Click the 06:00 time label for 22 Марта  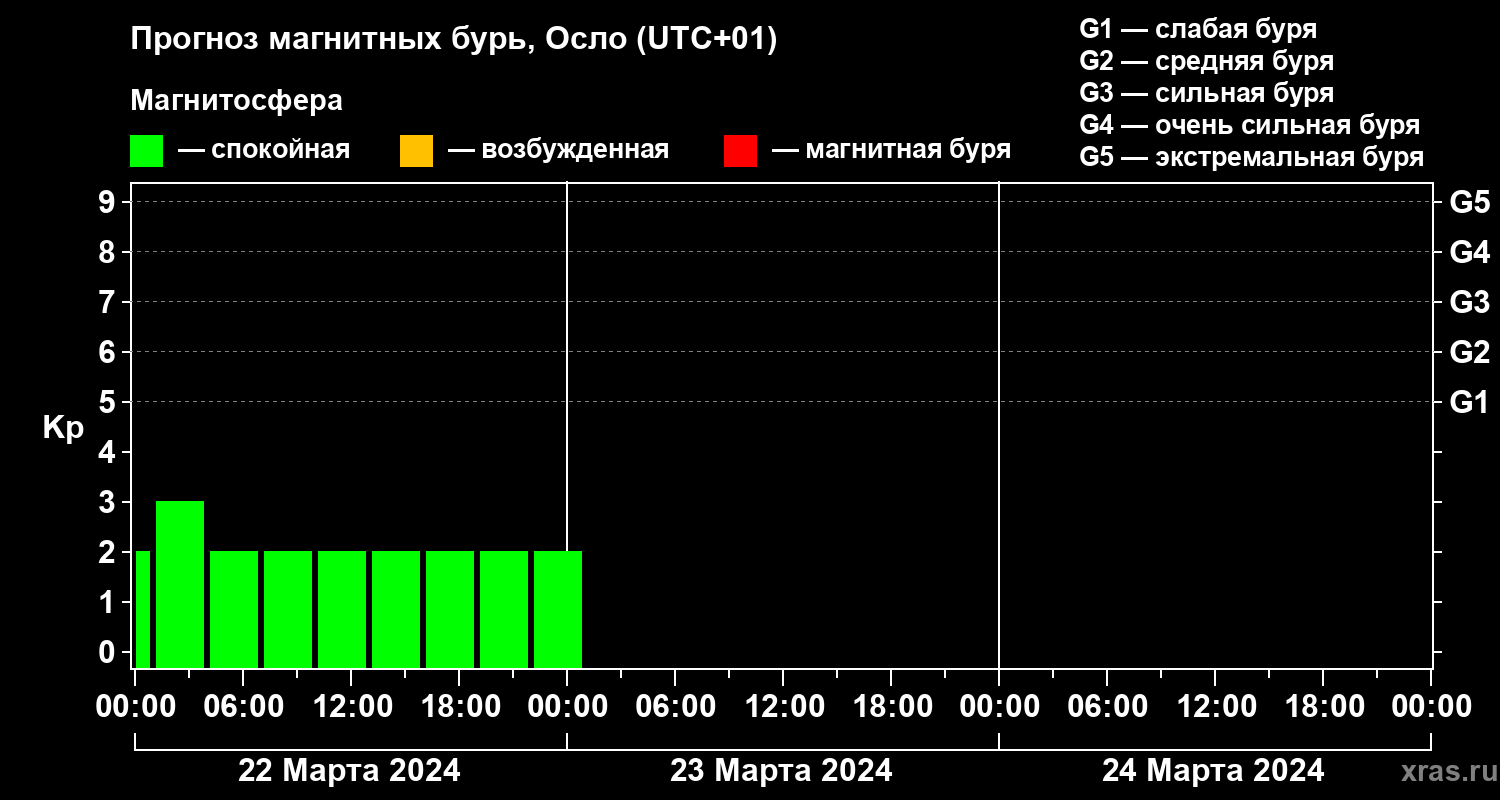243,706
